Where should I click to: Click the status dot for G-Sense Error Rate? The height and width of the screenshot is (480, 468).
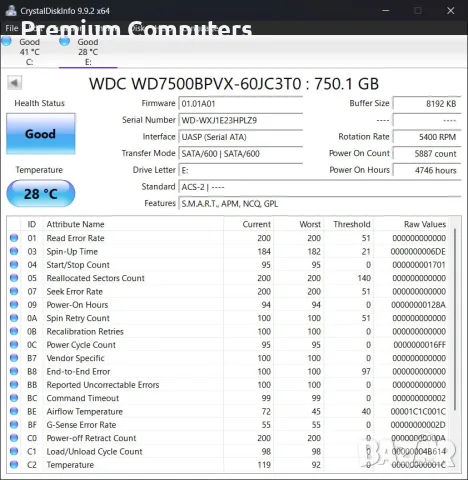(14, 424)
